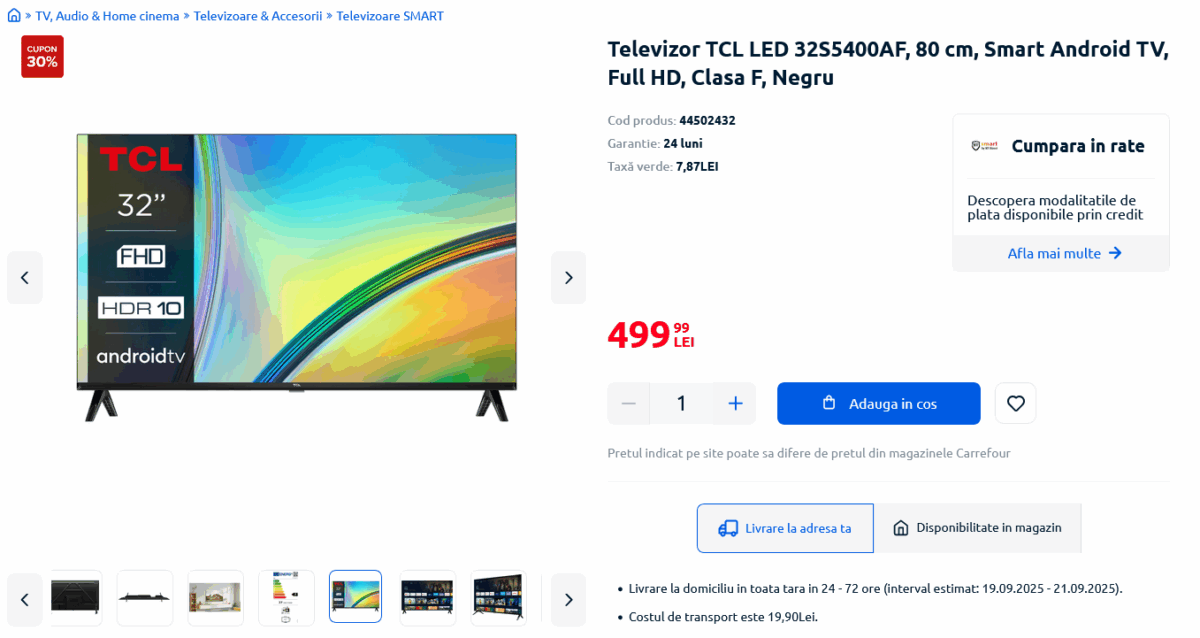This screenshot has height=638, width=1200.
Task: Add product to wishlist with heart icon
Action: 1015,403
